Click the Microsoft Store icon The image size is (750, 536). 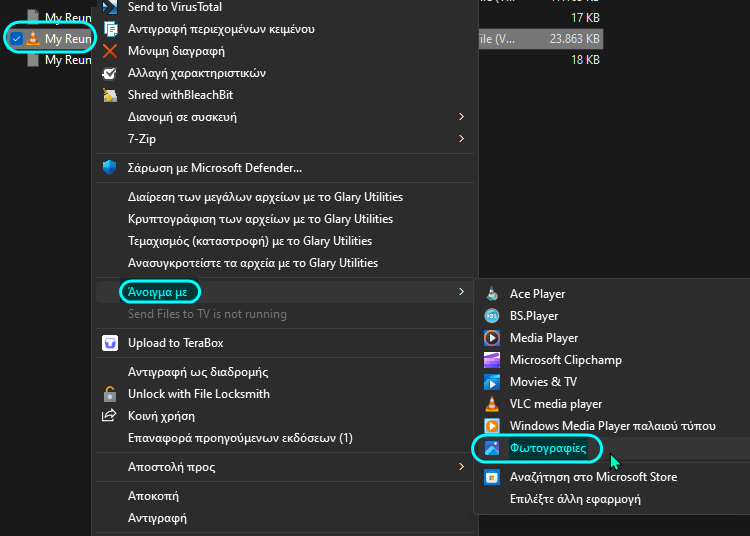492,477
